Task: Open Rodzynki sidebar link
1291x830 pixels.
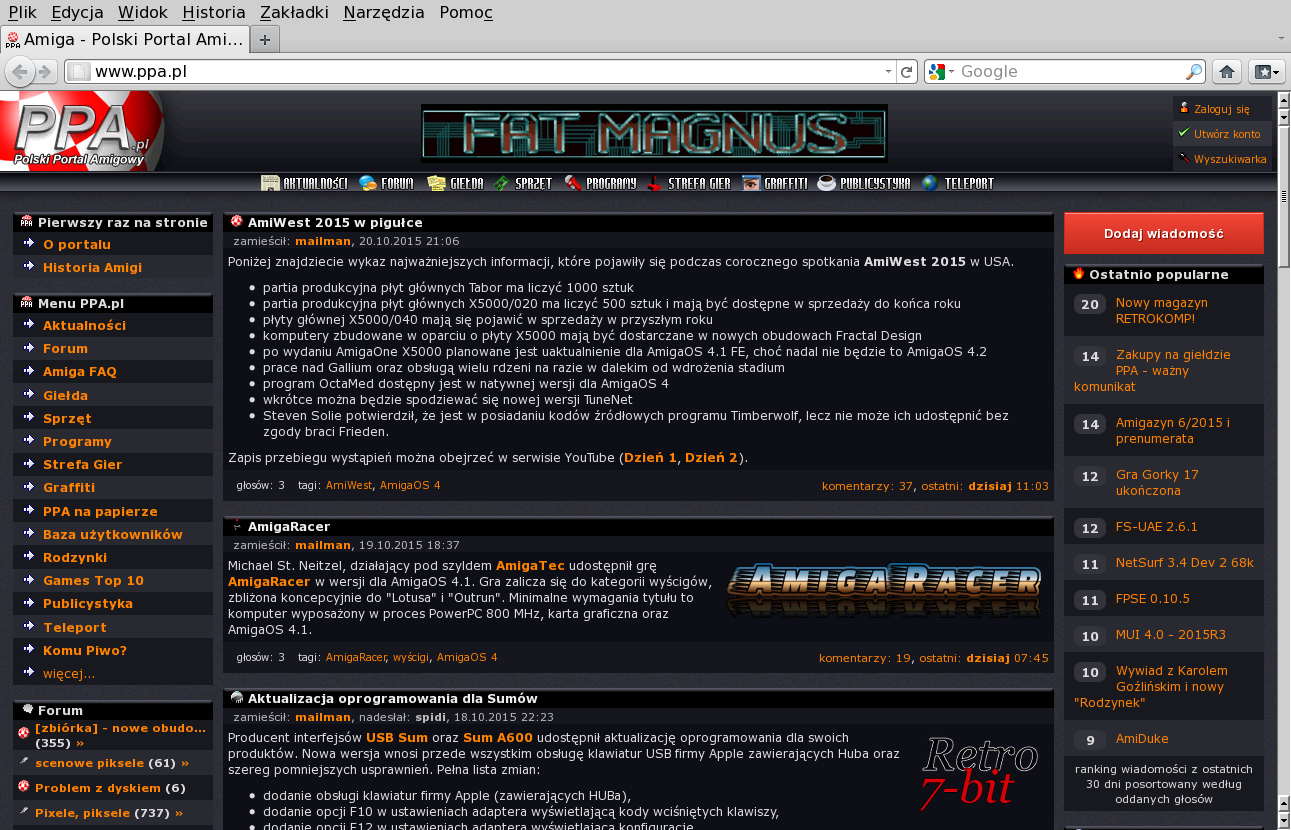Action: (x=75, y=558)
